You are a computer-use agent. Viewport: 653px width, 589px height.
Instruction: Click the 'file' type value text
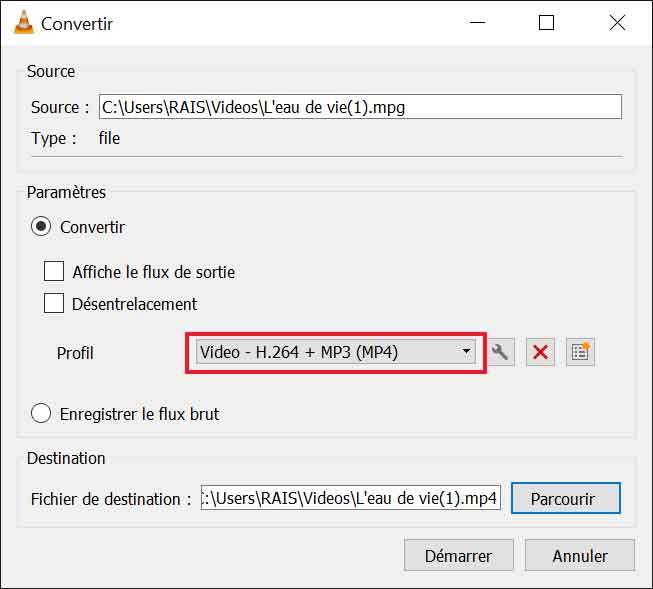(x=109, y=138)
